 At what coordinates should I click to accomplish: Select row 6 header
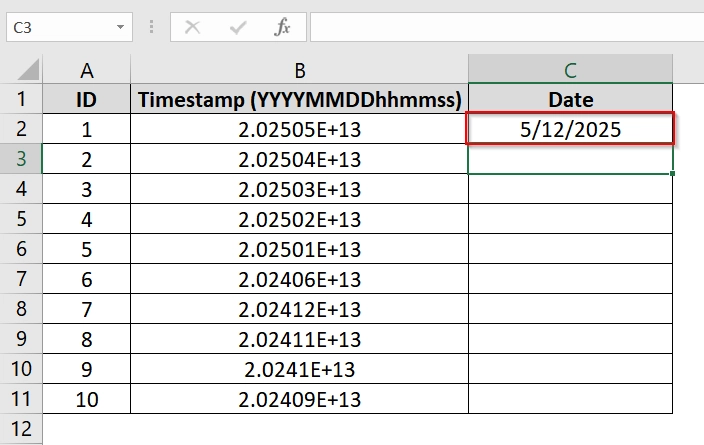(21, 249)
